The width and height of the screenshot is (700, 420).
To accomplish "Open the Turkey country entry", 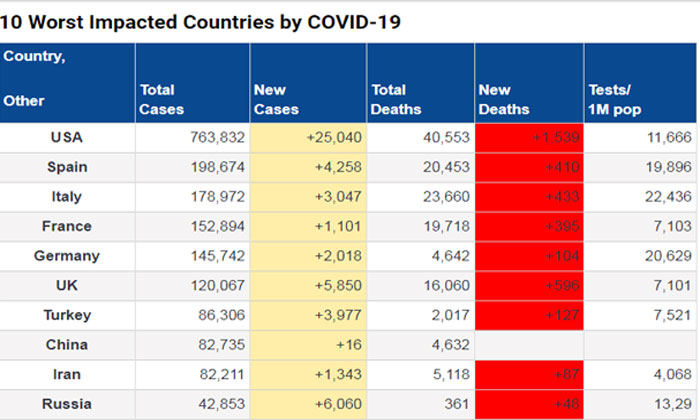I will (x=67, y=315).
